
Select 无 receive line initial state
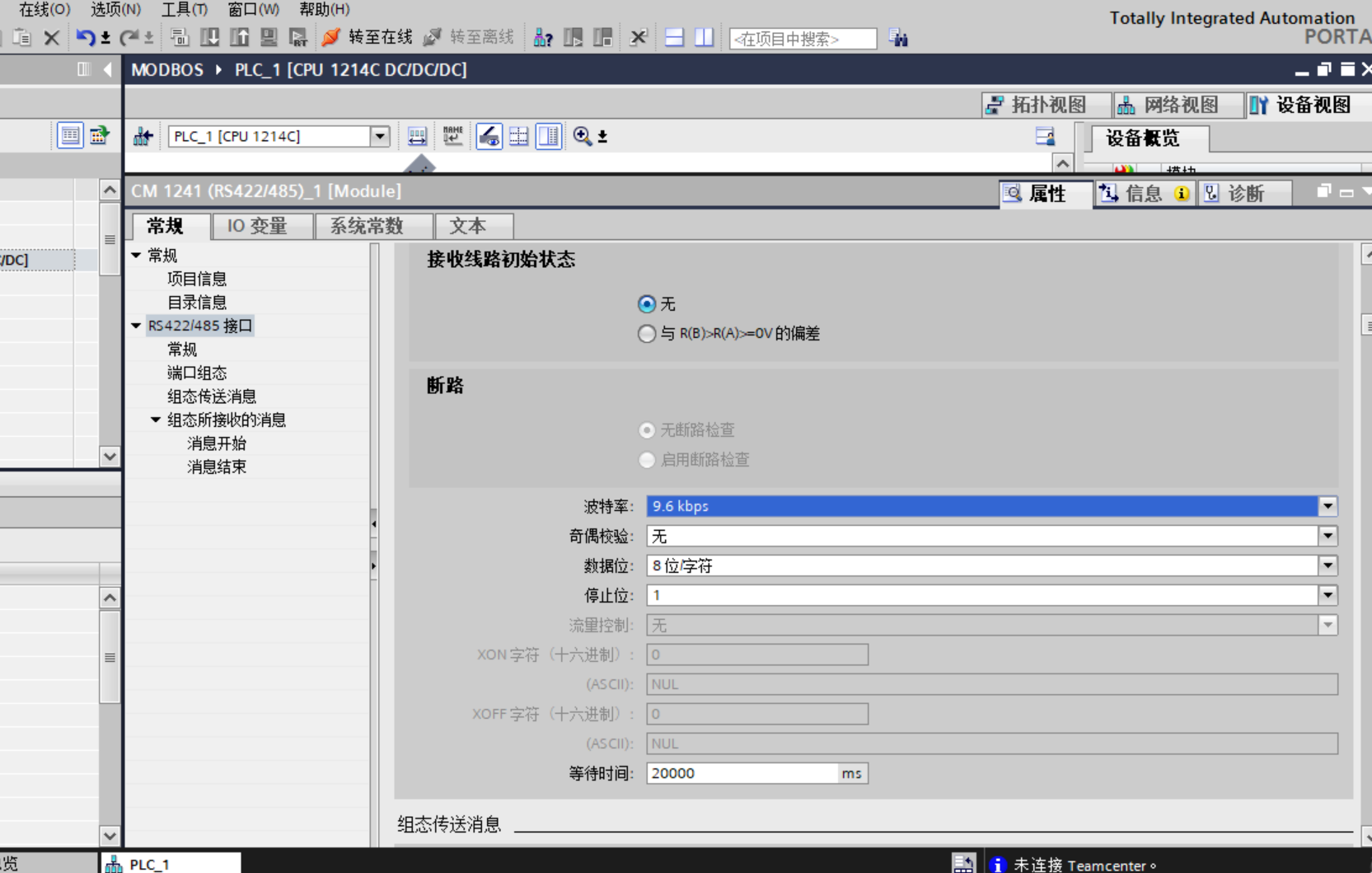pyautogui.click(x=647, y=304)
